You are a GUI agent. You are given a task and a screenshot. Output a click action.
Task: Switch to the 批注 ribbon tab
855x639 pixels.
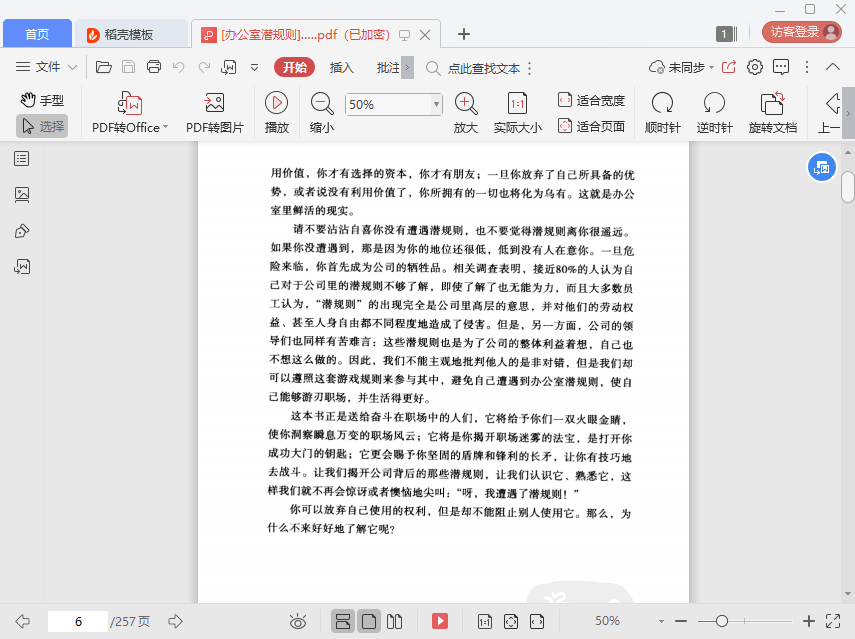388,68
